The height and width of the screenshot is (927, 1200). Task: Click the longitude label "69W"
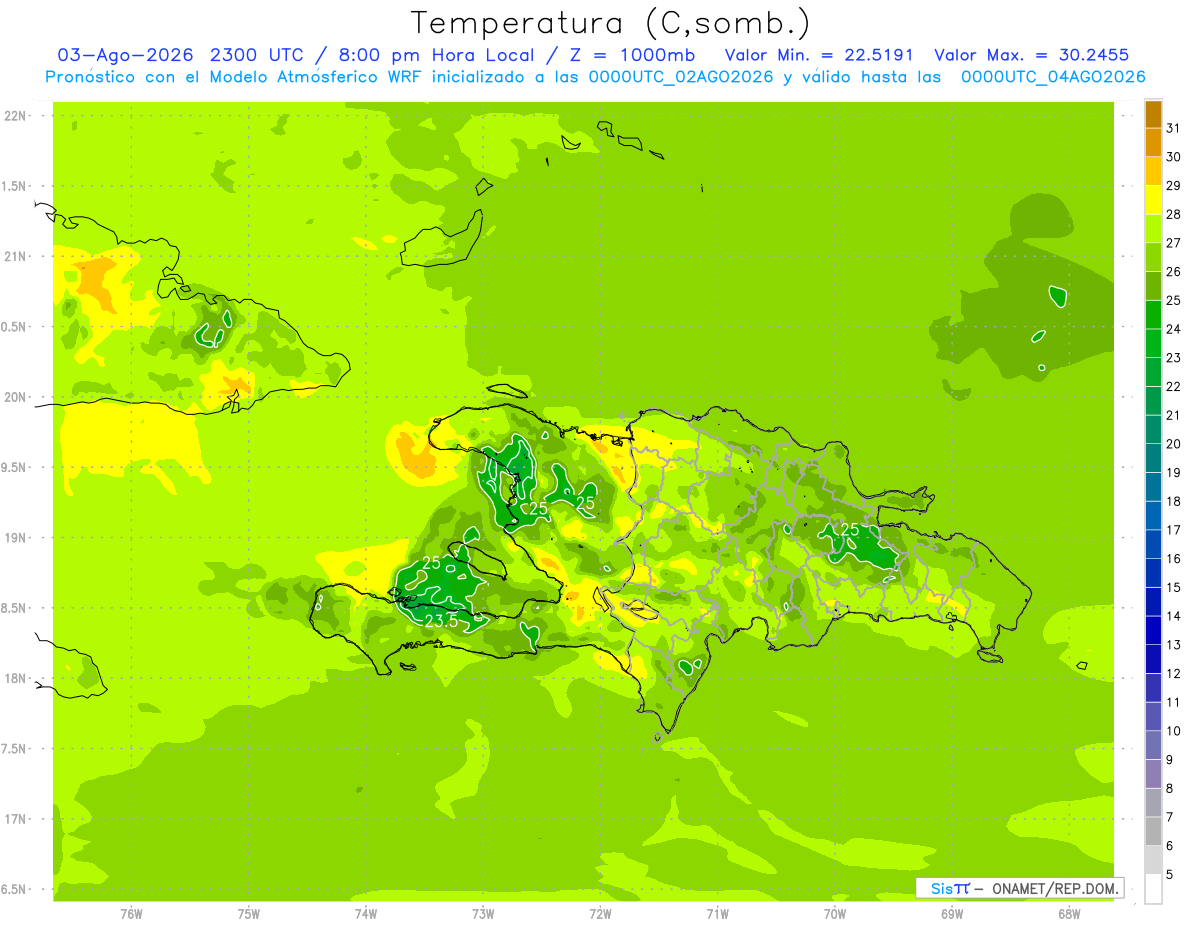pos(951,913)
